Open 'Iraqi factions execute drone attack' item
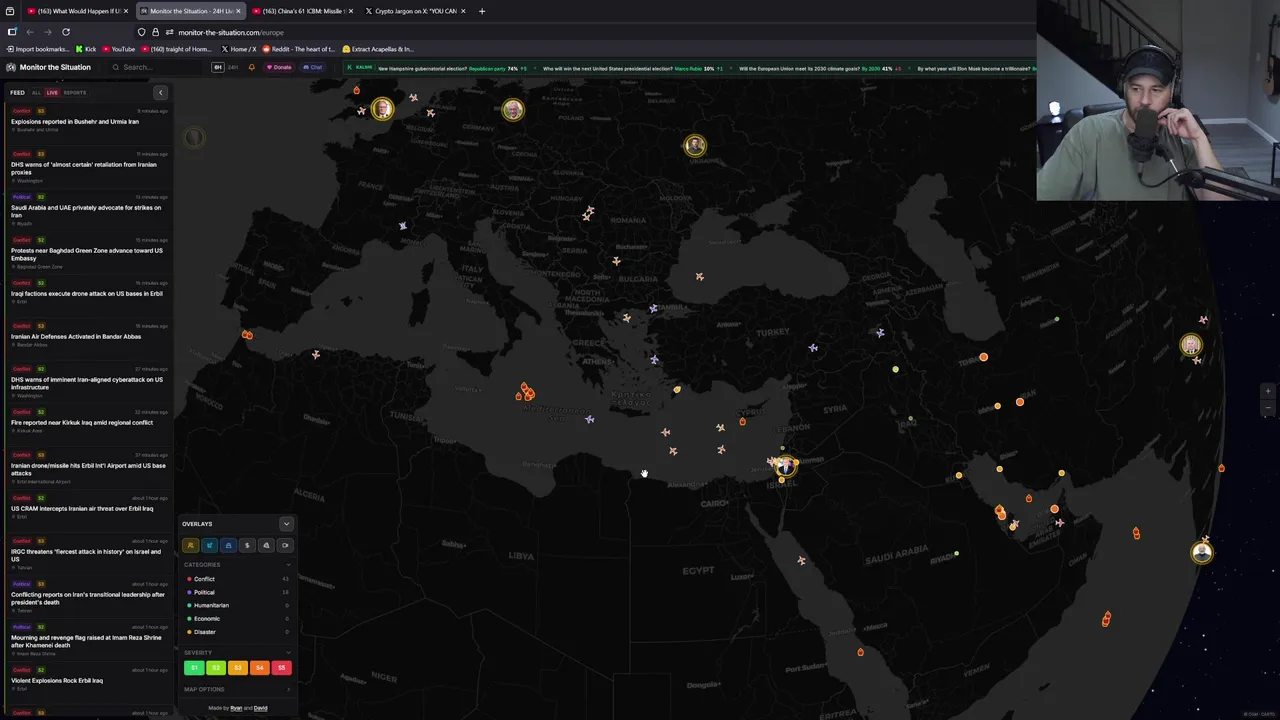1280x720 pixels. pyautogui.click(x=88, y=293)
